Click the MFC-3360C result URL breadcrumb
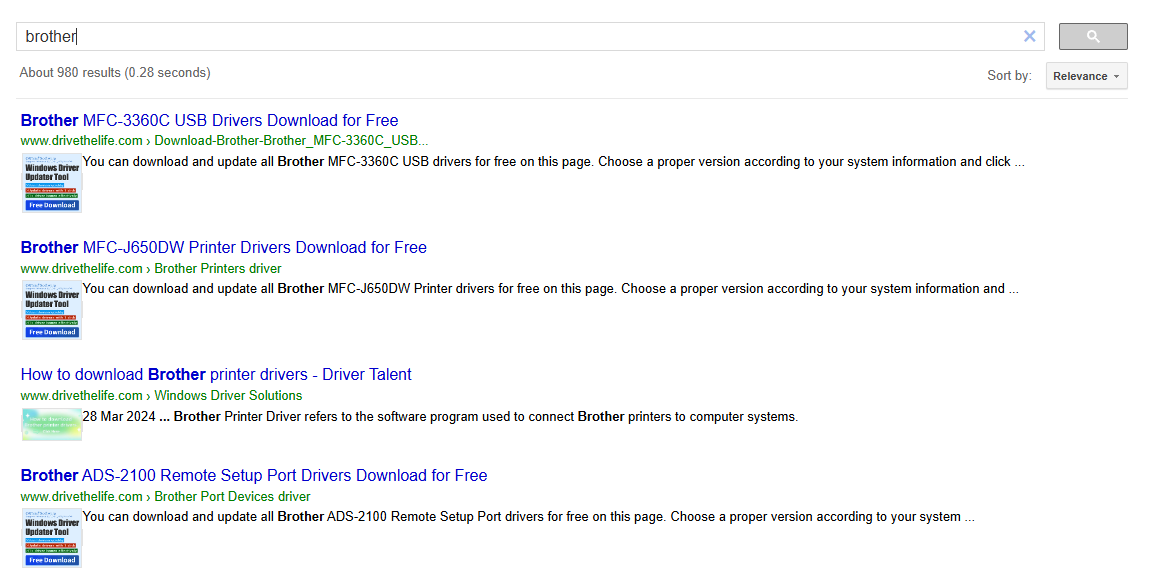1149x586 pixels. pos(224,141)
